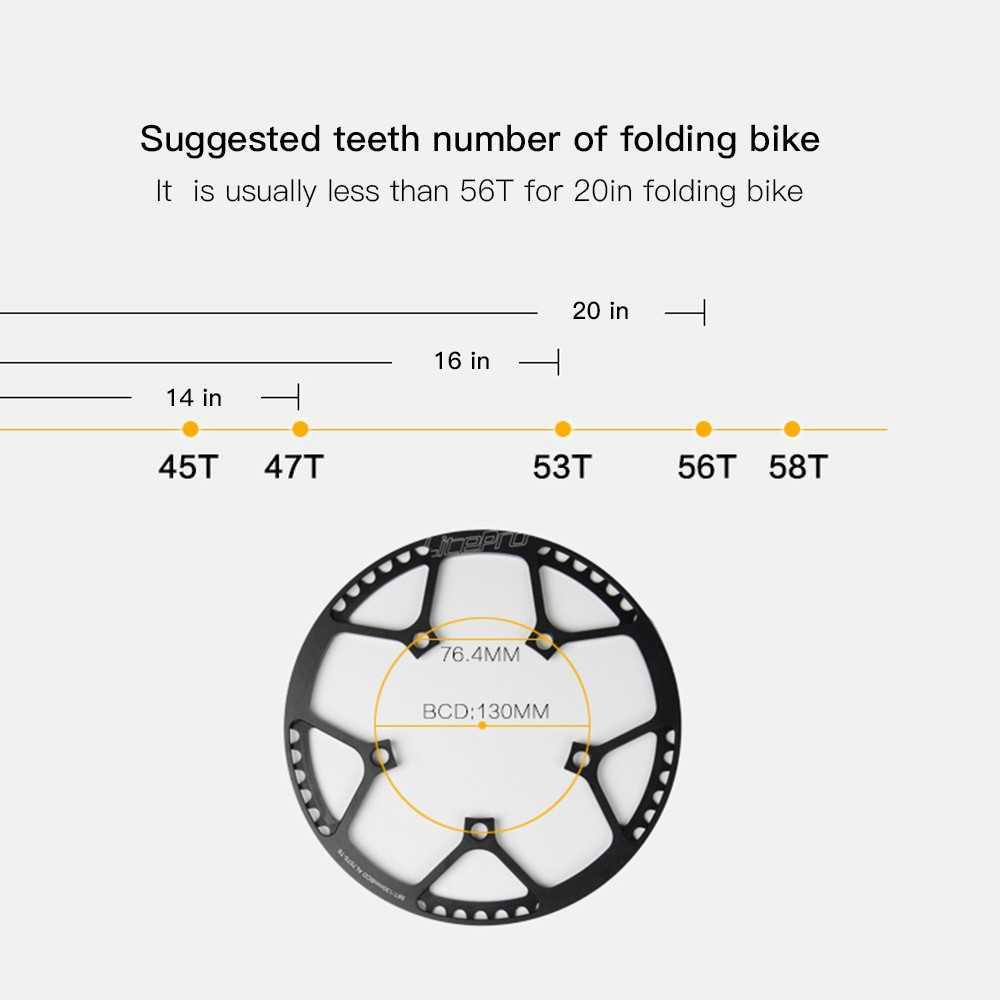
Task: Click the 53T teeth label
Action: (562, 467)
